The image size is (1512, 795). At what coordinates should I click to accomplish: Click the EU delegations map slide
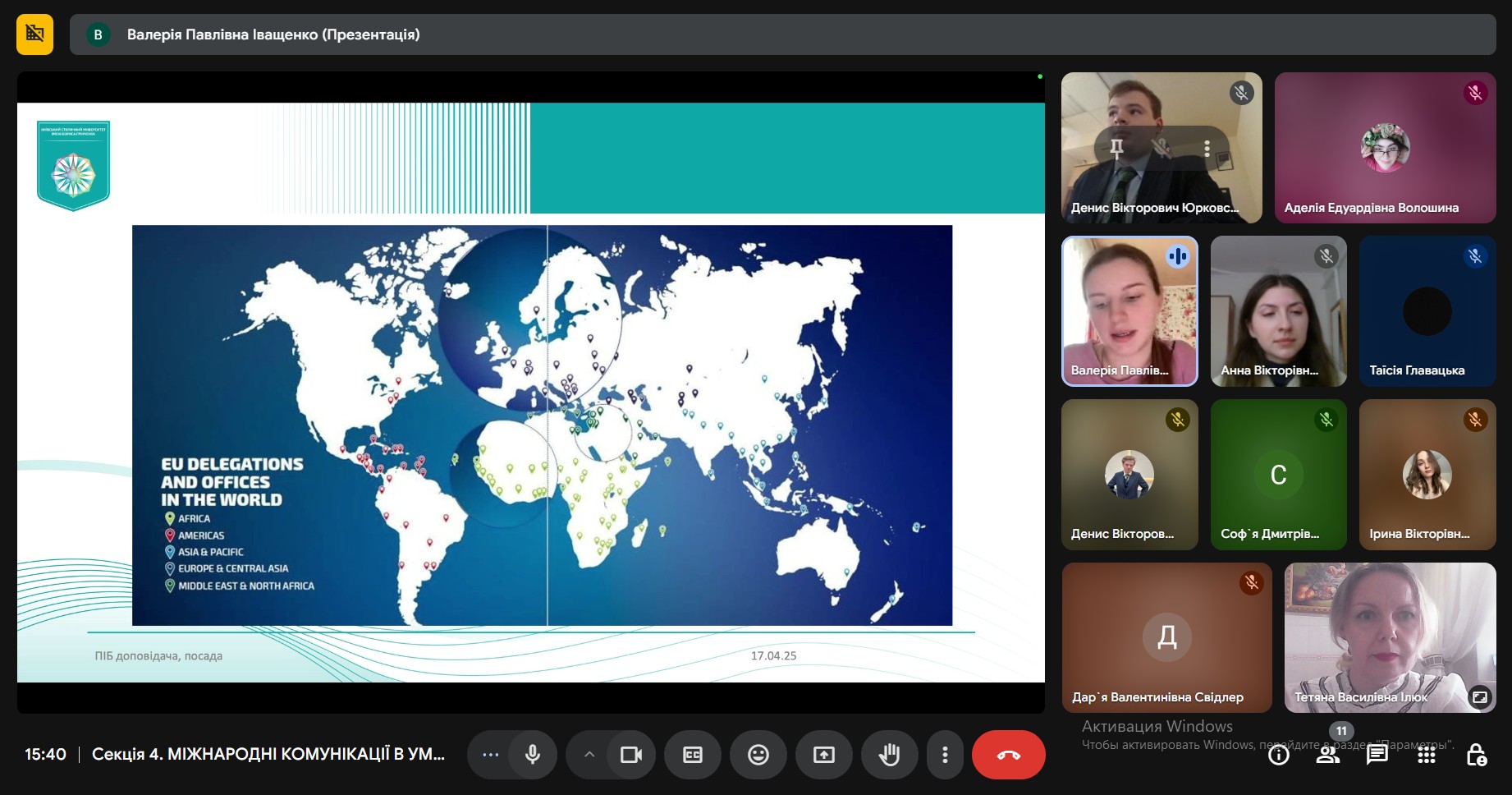(x=542, y=425)
